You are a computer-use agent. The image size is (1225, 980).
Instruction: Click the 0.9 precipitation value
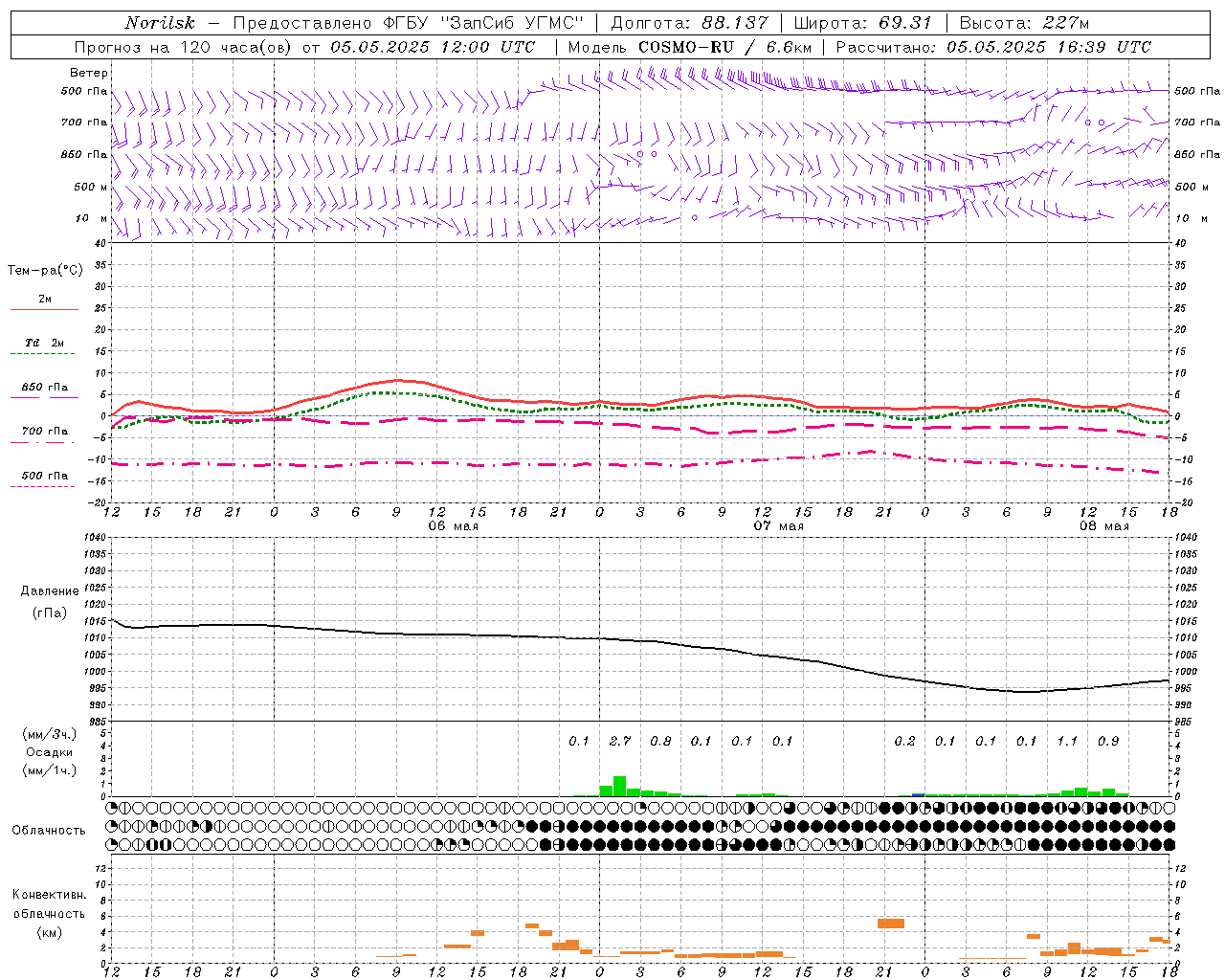pos(1108,741)
